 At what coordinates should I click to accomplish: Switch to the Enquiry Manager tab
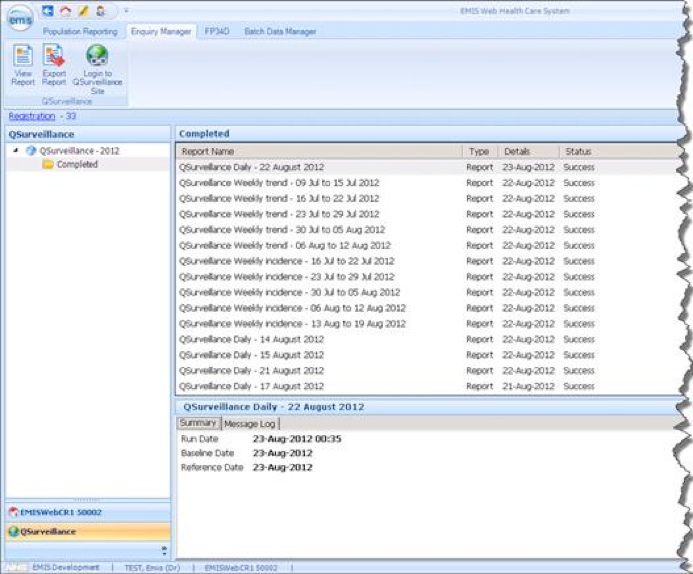[161, 31]
